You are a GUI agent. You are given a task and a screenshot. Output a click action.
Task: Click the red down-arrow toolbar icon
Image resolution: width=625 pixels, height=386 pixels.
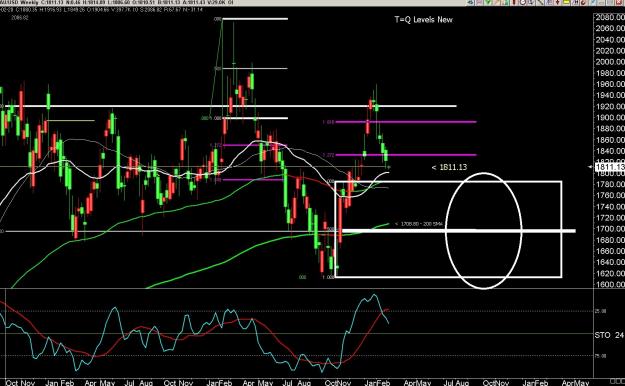point(557,2)
